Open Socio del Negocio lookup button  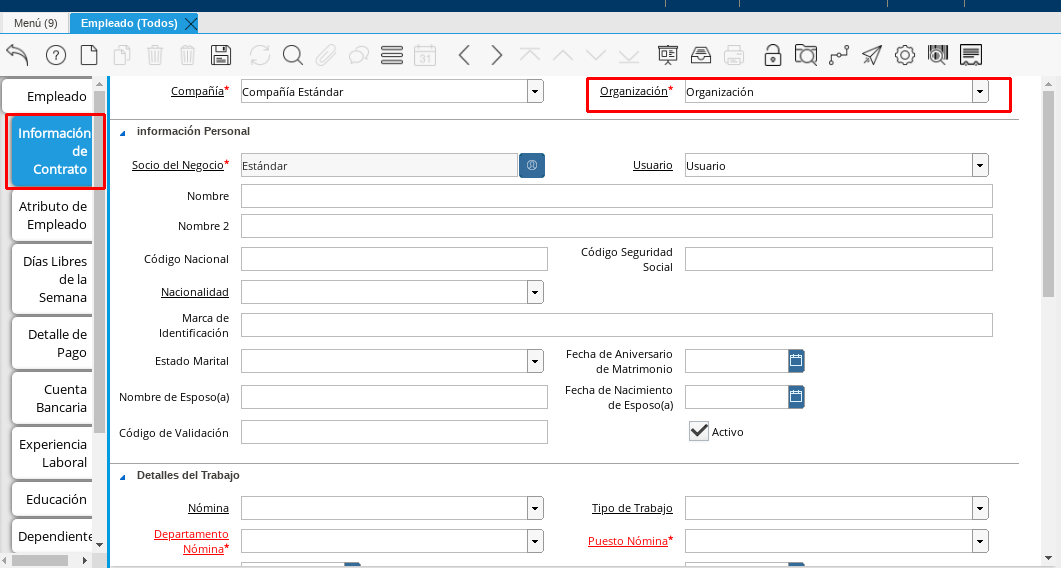pyautogui.click(x=532, y=166)
